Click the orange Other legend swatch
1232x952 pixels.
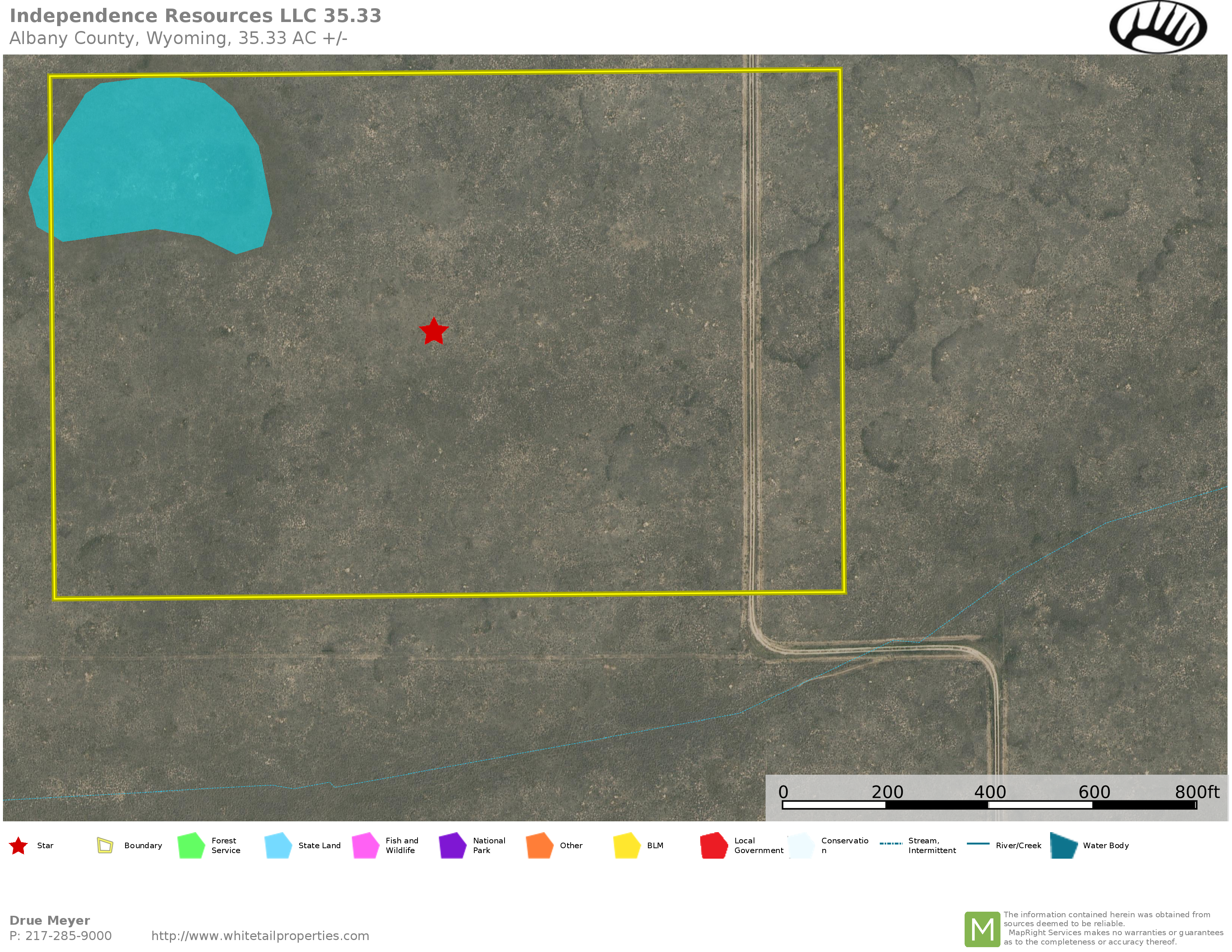pyautogui.click(x=539, y=845)
